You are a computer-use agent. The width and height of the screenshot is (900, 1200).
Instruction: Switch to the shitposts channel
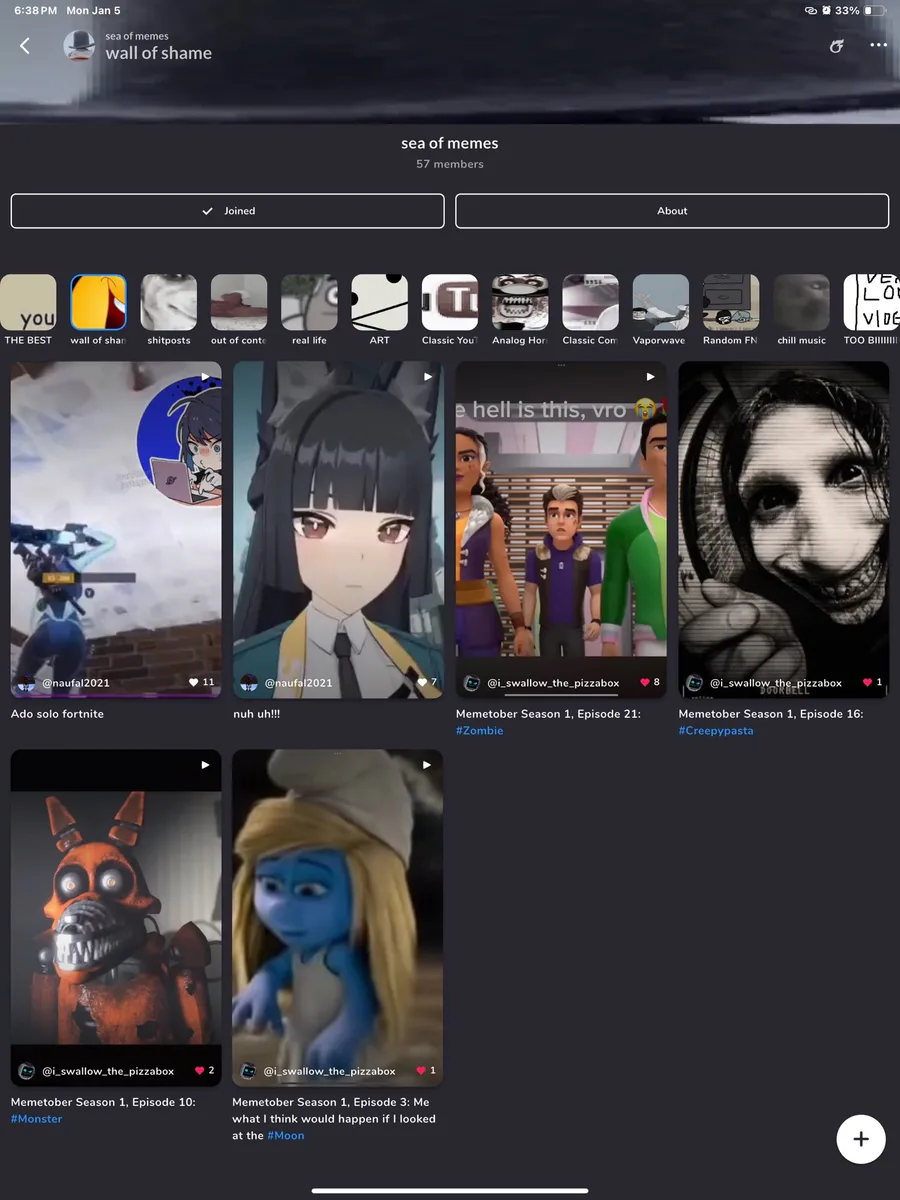(168, 311)
